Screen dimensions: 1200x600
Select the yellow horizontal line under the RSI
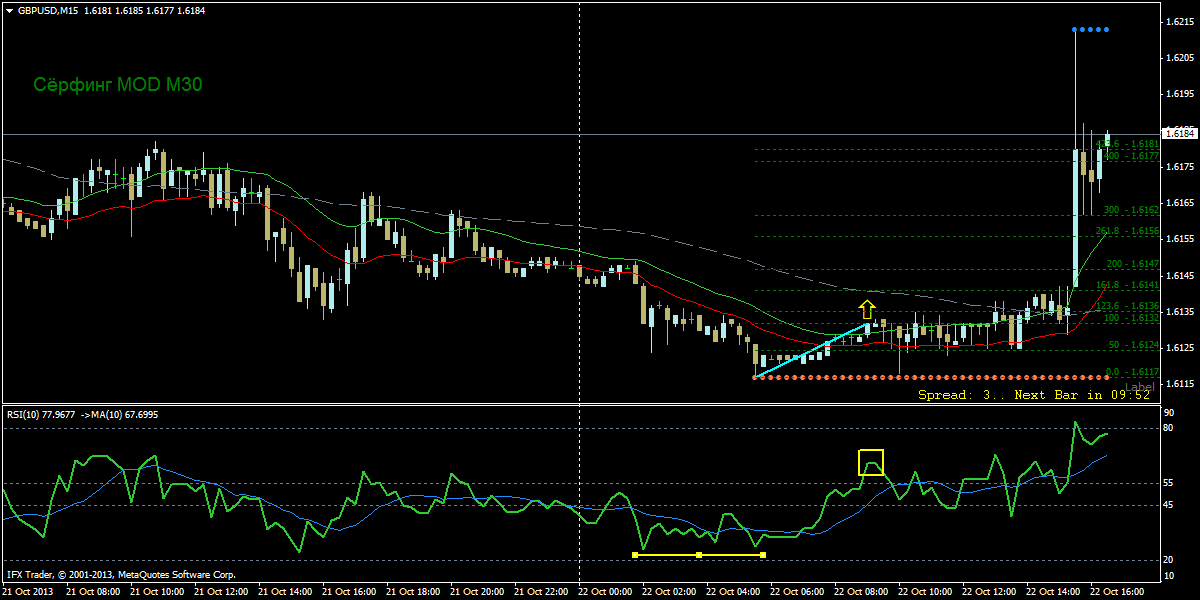coord(699,554)
